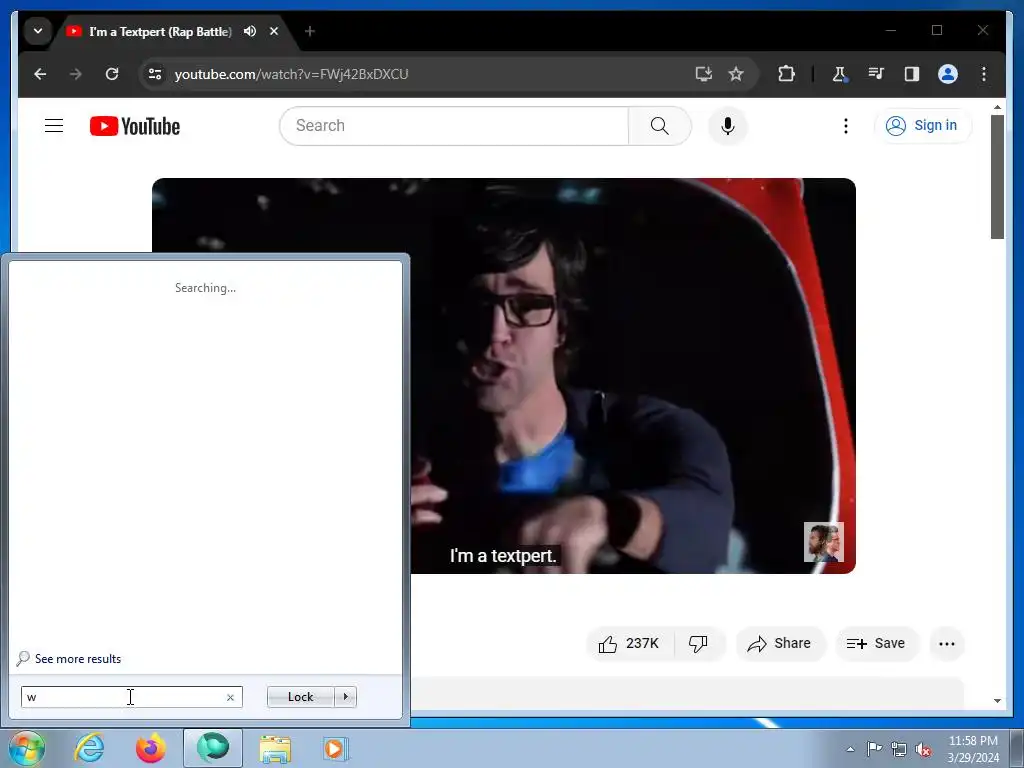Click scrollbar down arrow on the page
This screenshot has width=1024, height=768.
997,700
